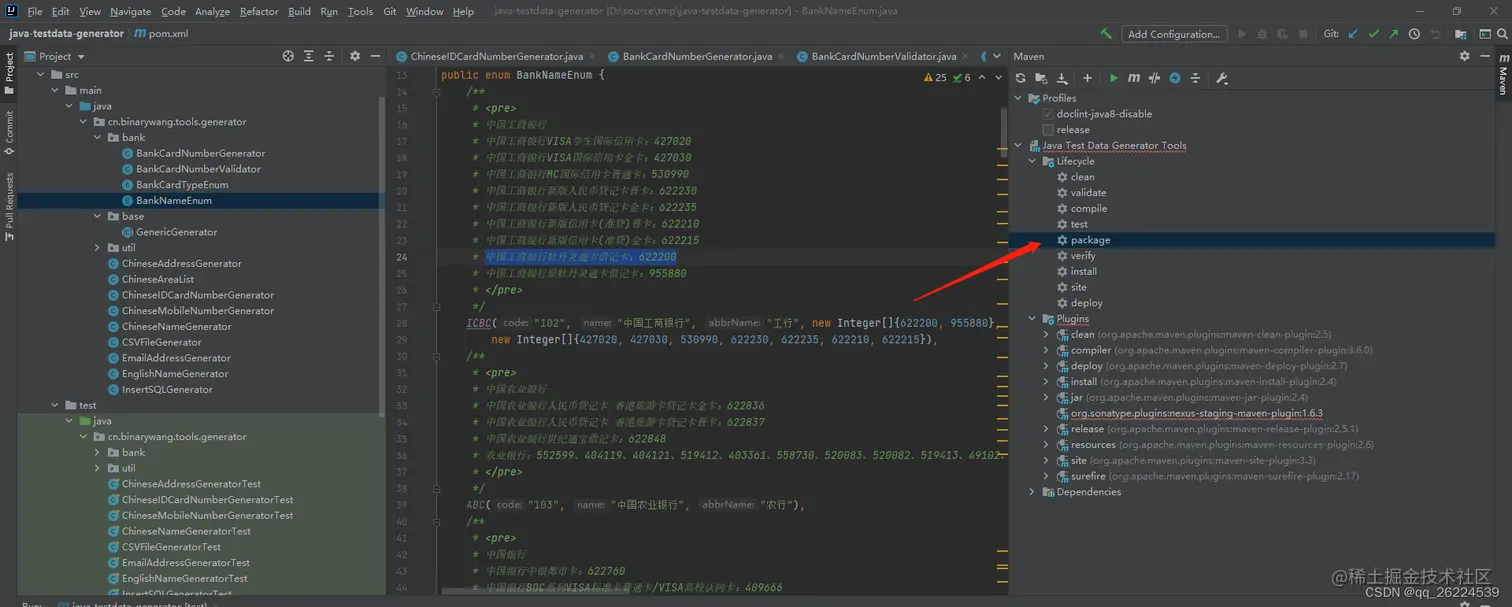Expand all in Project panel toolbar

[x=308, y=56]
